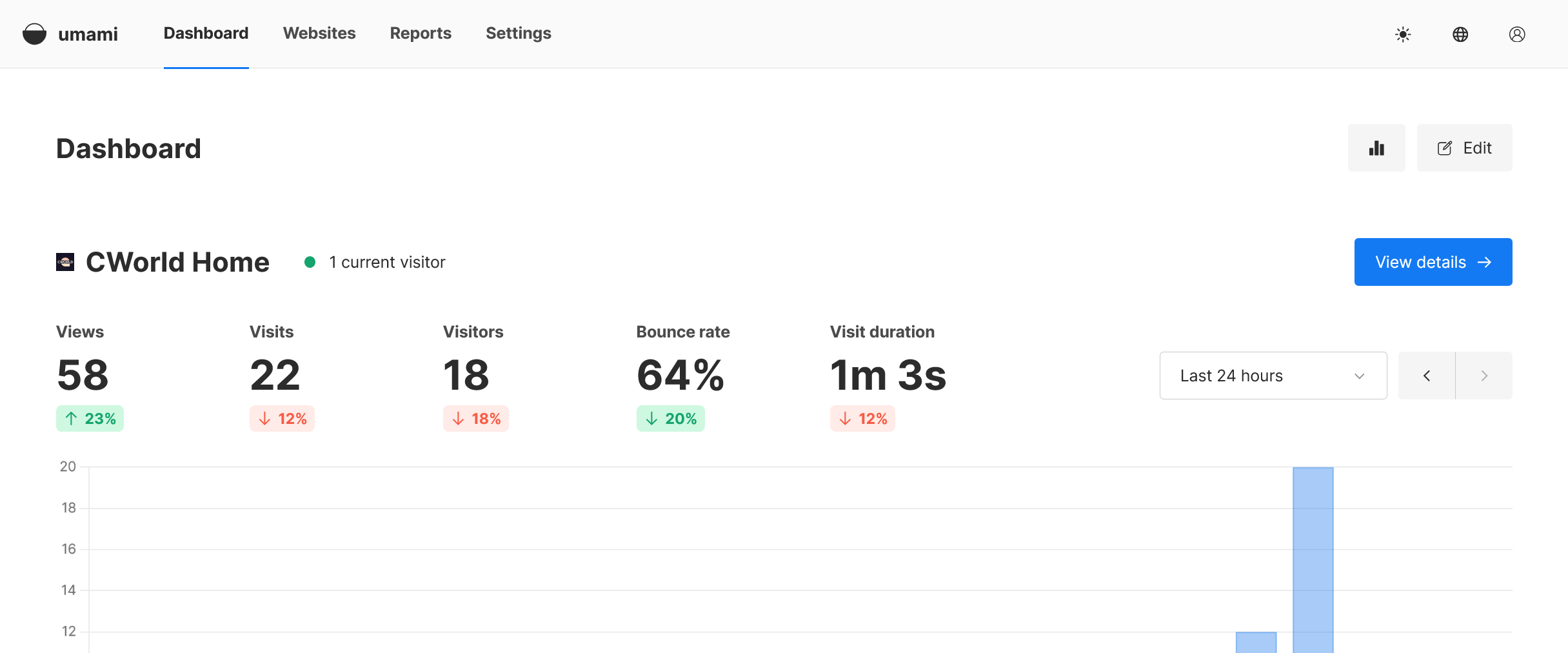1568x653 pixels.
Task: Click the shorter bar in the chart
Action: click(1256, 641)
